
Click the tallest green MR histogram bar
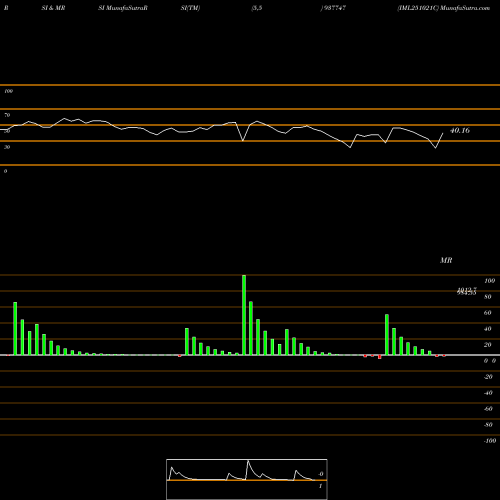point(244,315)
